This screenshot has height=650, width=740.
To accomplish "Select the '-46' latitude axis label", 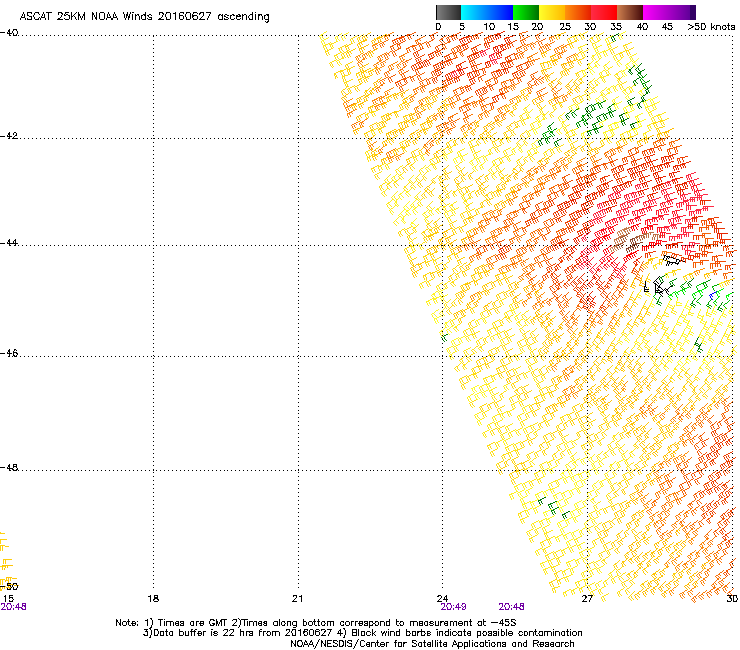I will tap(9, 354).
